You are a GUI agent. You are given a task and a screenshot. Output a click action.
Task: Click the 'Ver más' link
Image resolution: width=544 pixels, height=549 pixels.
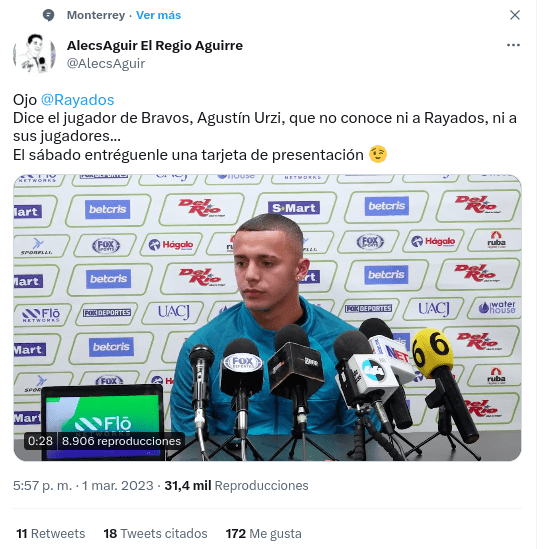[158, 15]
